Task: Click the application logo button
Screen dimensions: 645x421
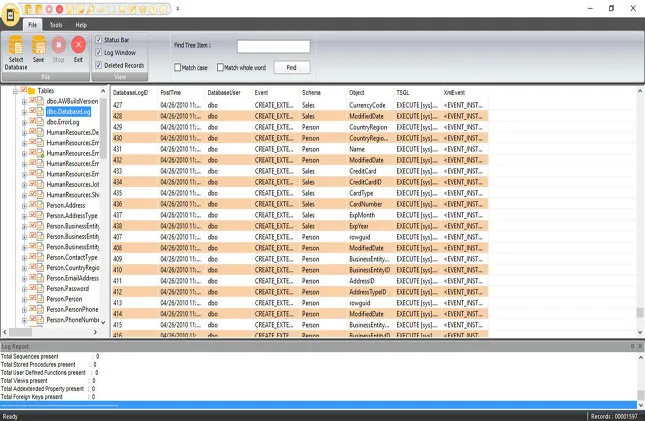Action: pyautogui.click(x=11, y=15)
